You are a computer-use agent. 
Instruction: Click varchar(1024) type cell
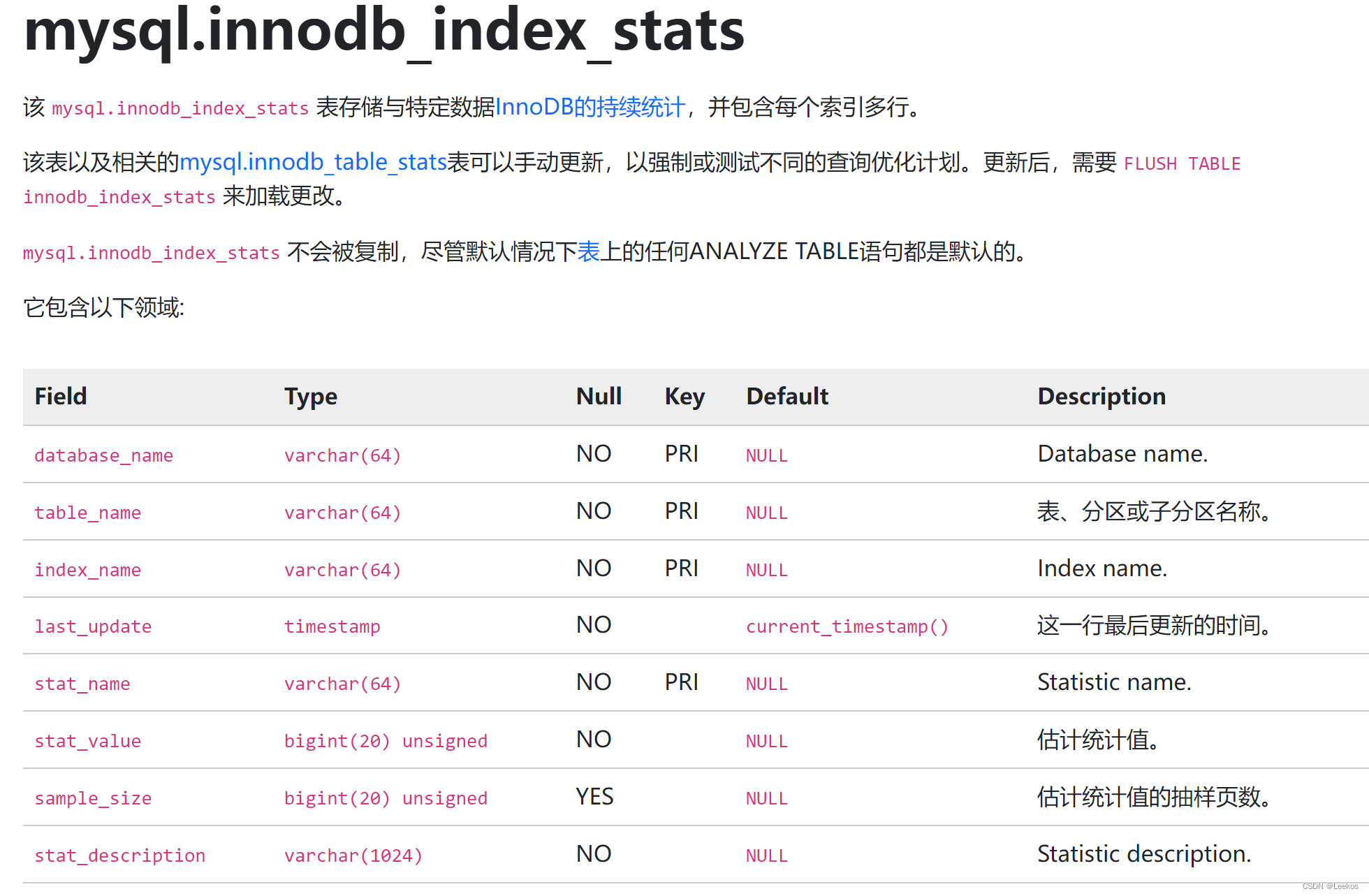tap(353, 855)
